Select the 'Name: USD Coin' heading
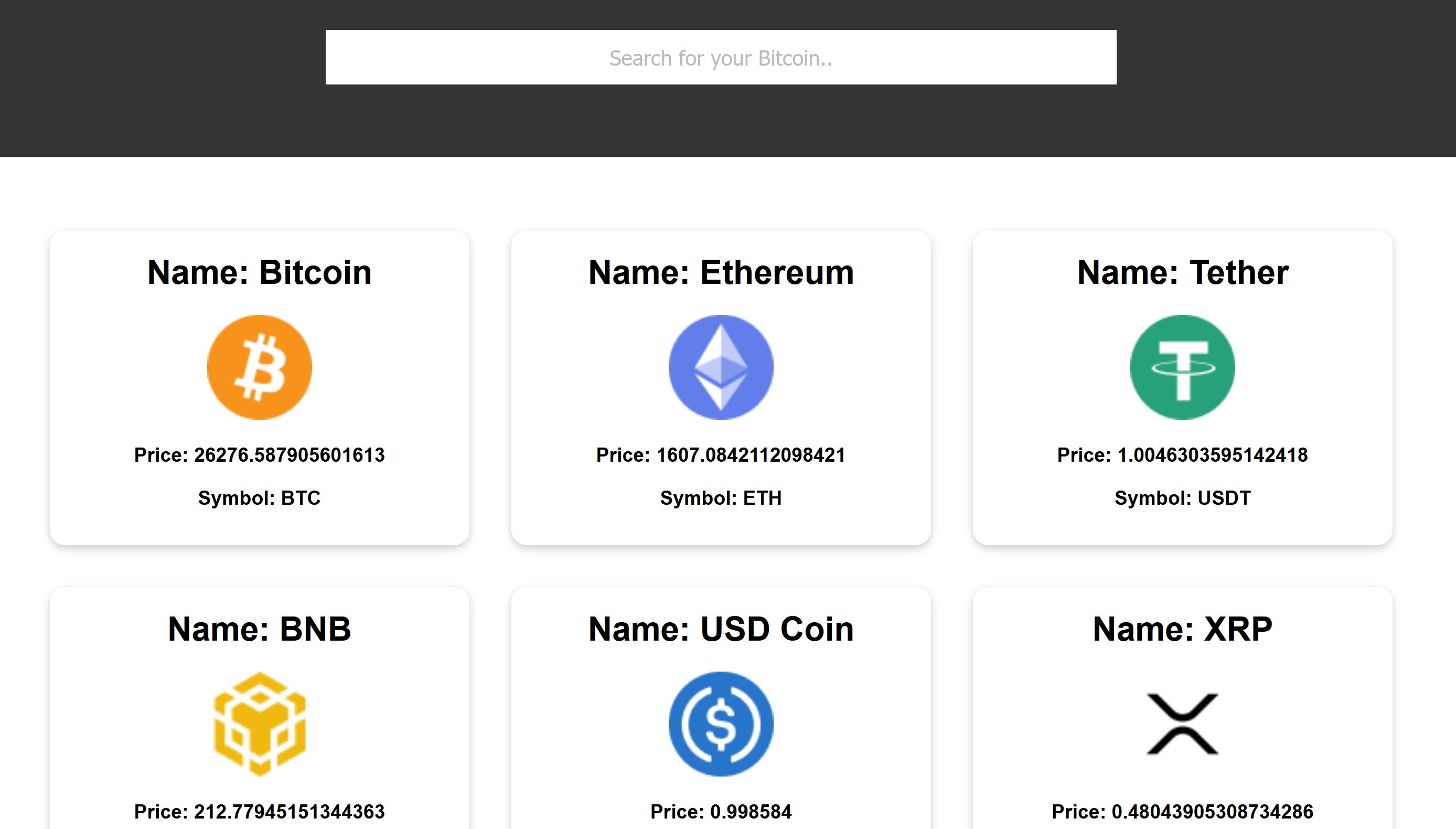The image size is (1456, 829). (721, 629)
